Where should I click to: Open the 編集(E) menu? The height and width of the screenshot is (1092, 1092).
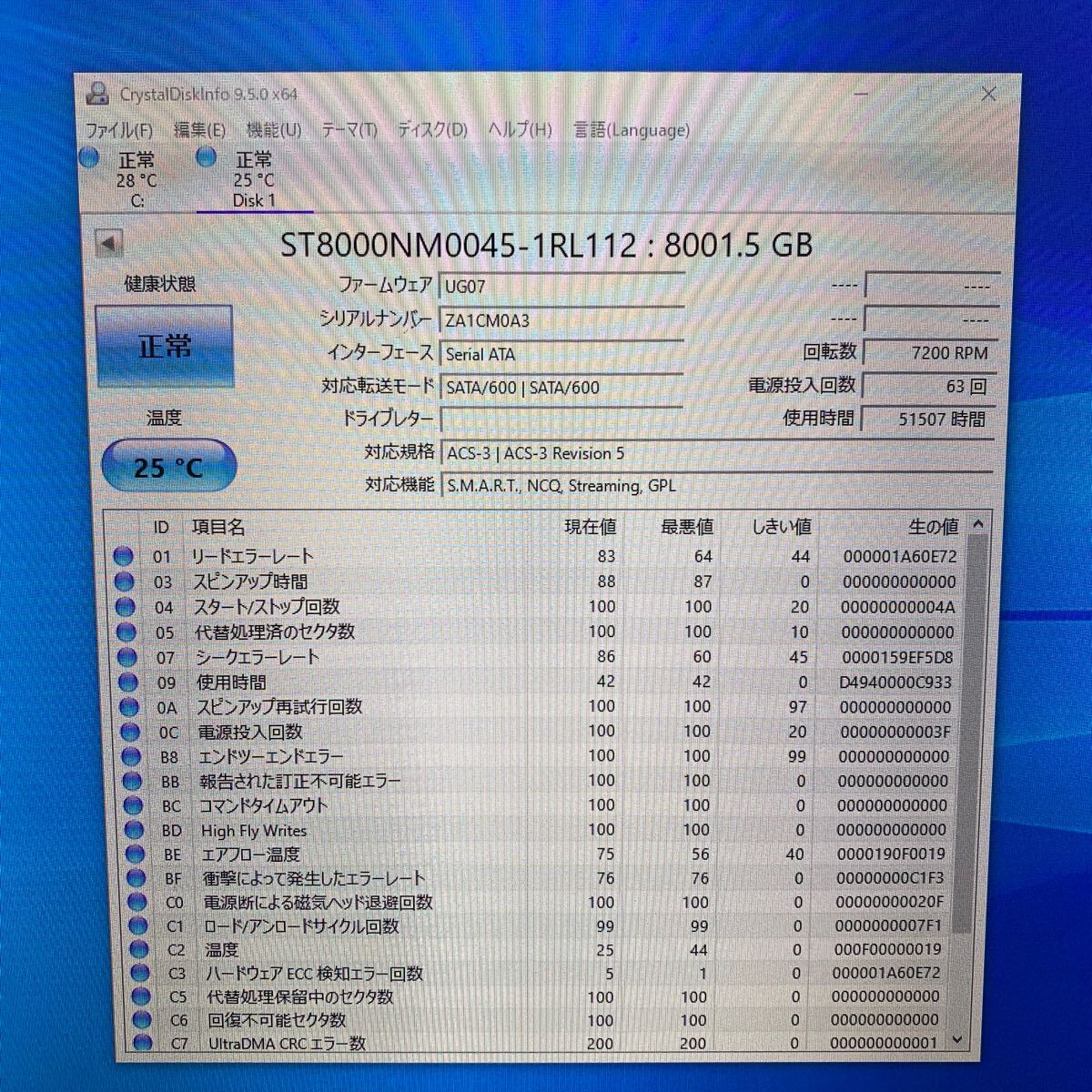[199, 129]
